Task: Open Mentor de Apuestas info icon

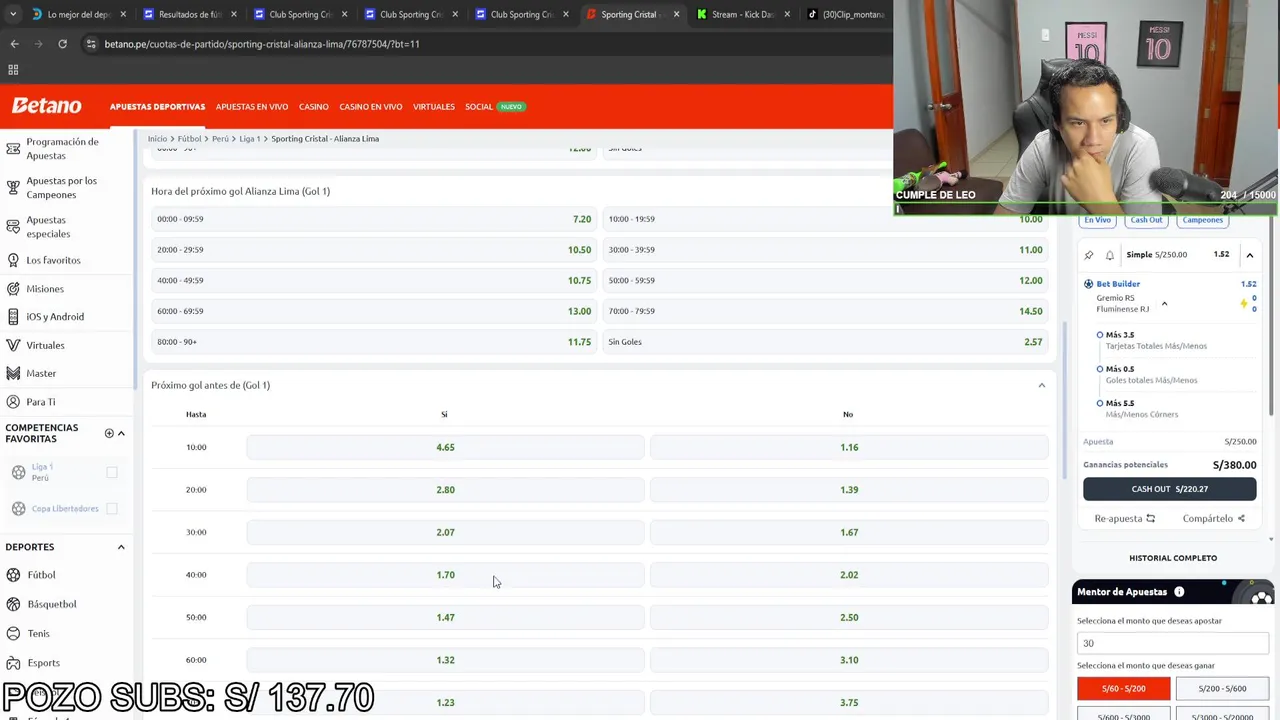Action: [x=1179, y=592]
